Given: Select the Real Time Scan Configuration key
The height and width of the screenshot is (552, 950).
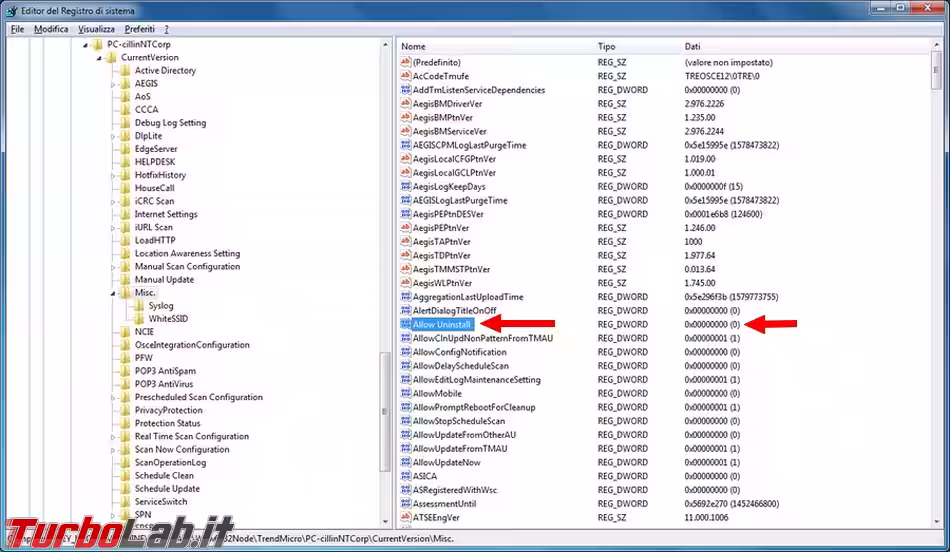Looking at the screenshot, I should [192, 436].
